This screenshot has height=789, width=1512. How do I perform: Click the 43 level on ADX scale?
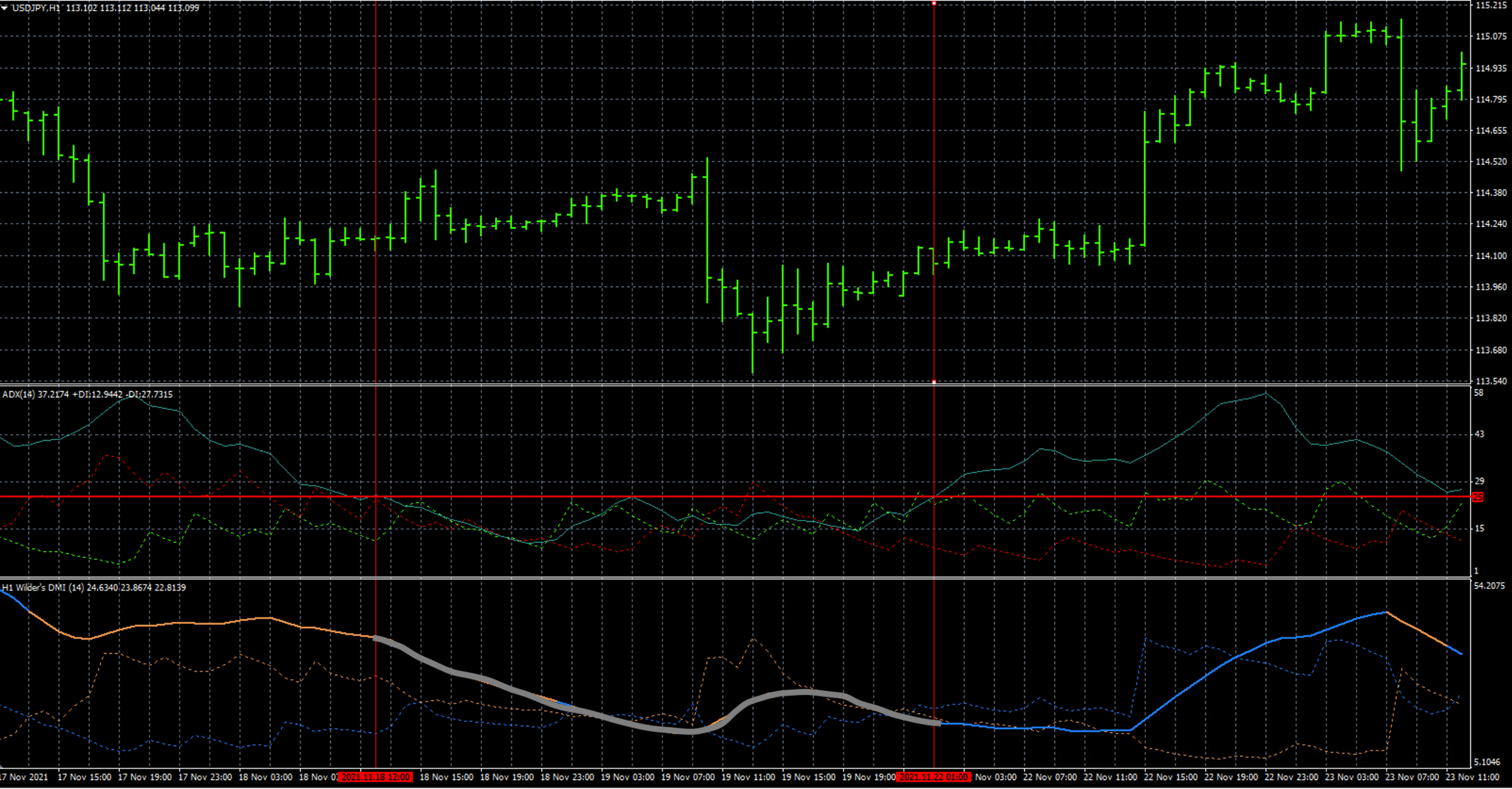coord(1479,434)
